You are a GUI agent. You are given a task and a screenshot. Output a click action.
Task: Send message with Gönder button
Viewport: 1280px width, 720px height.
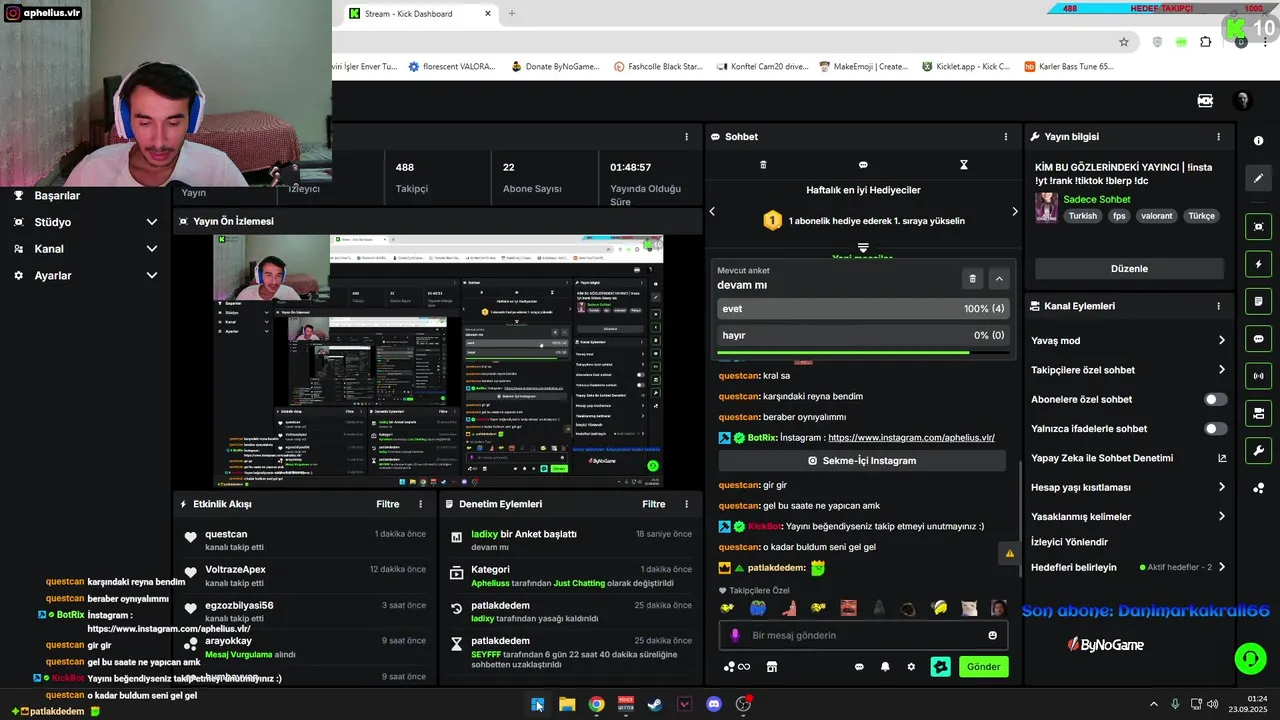coord(983,667)
